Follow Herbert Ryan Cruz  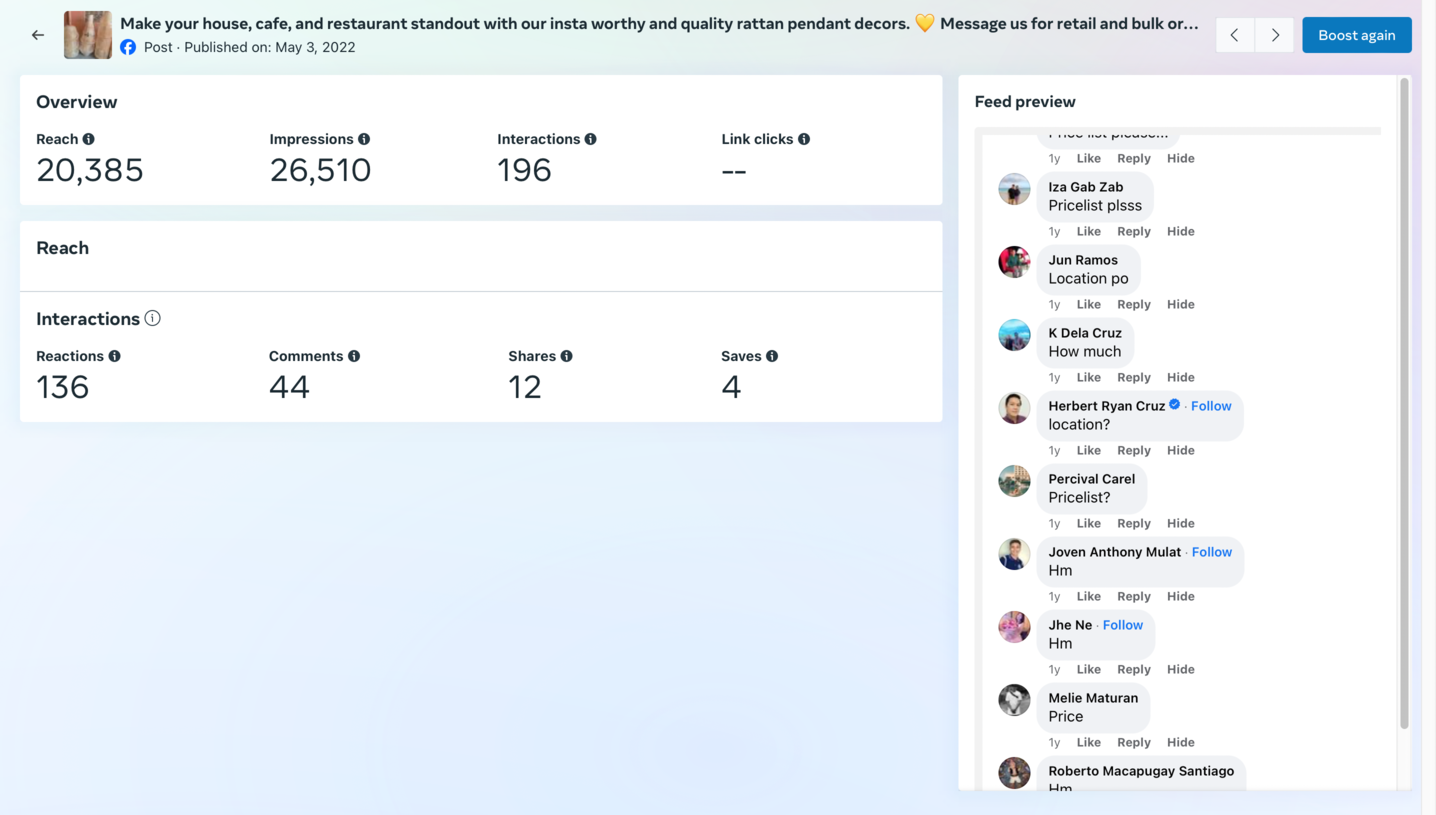(x=1211, y=406)
